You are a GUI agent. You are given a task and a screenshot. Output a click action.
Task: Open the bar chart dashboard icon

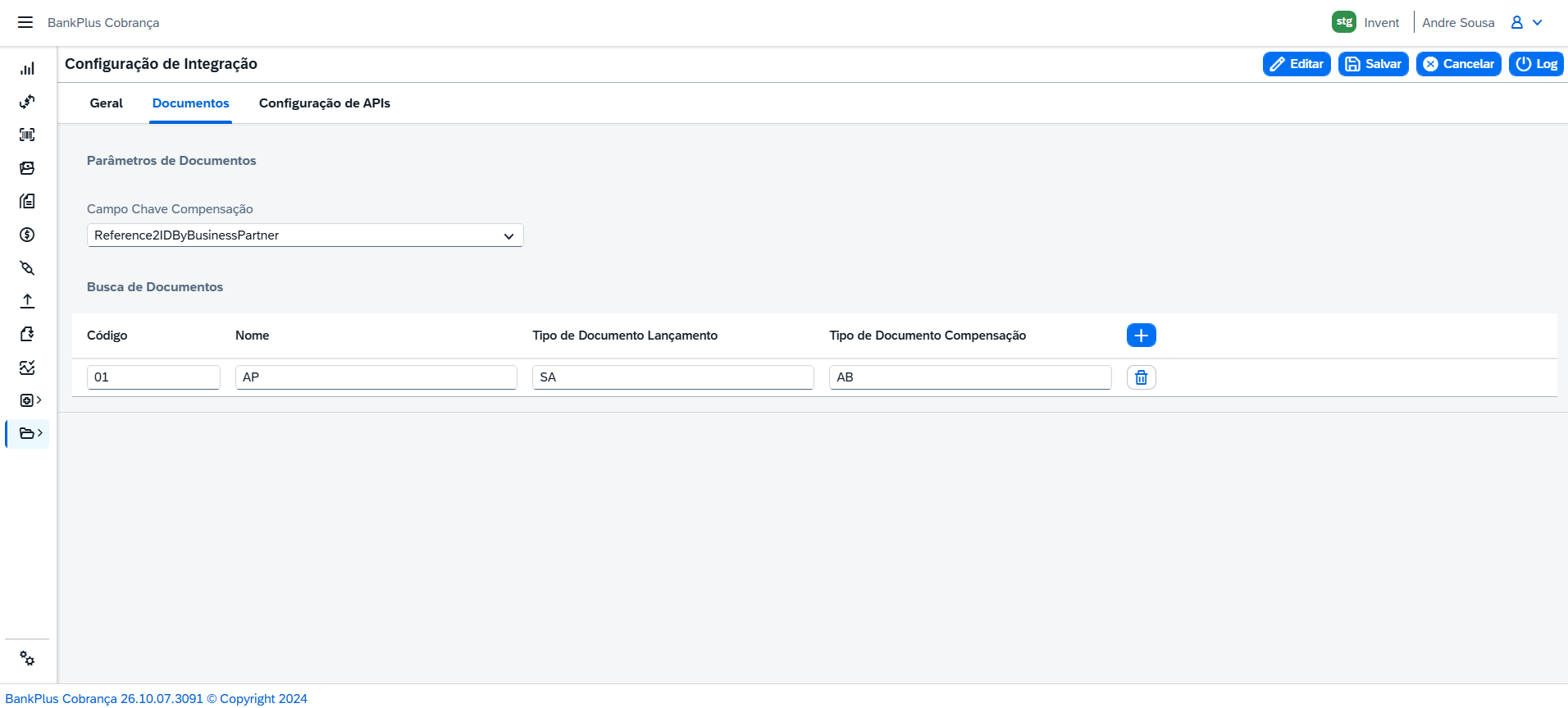pos(27,68)
